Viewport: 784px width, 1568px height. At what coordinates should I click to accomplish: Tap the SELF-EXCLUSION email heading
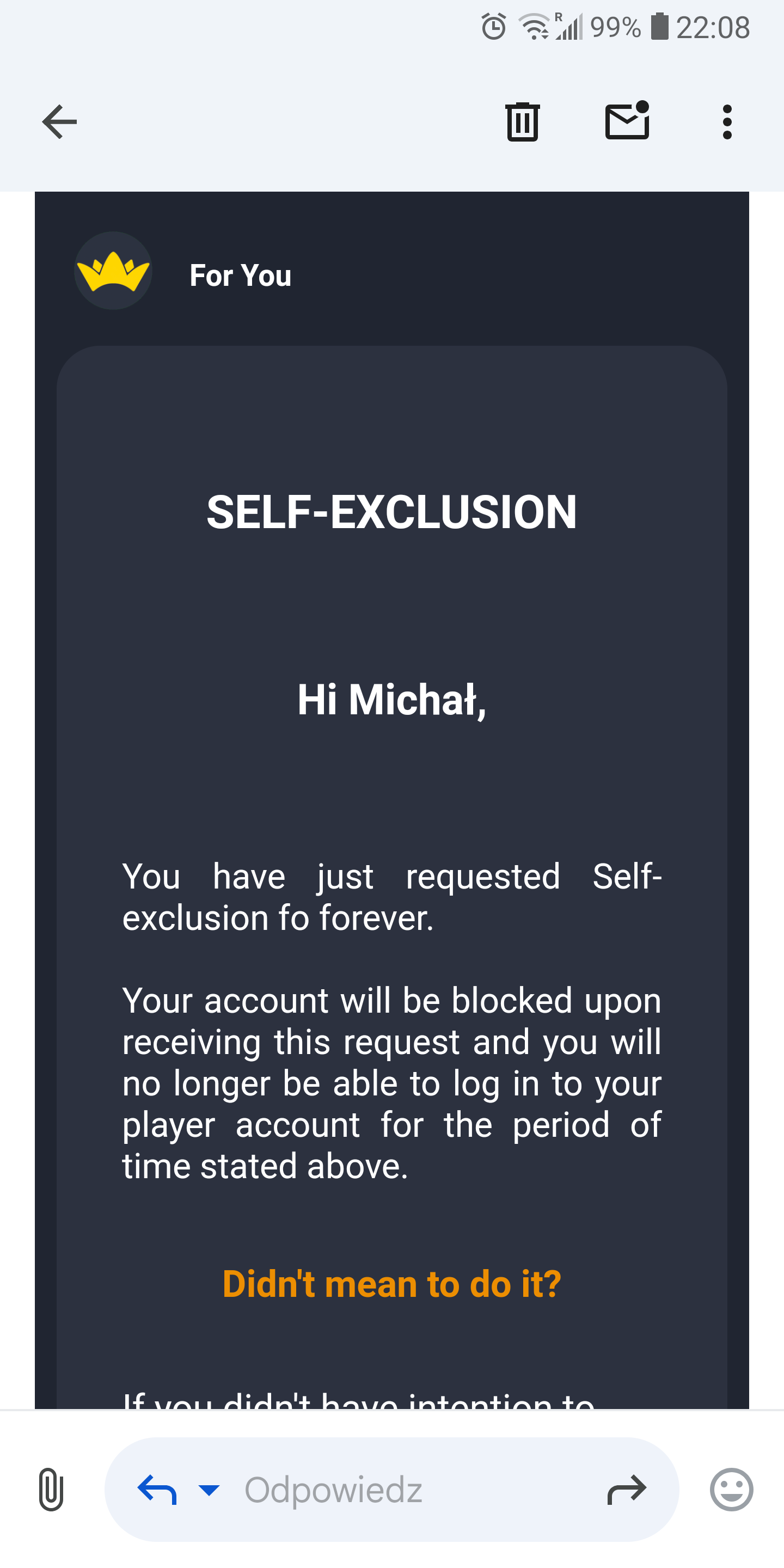pyautogui.click(x=391, y=512)
